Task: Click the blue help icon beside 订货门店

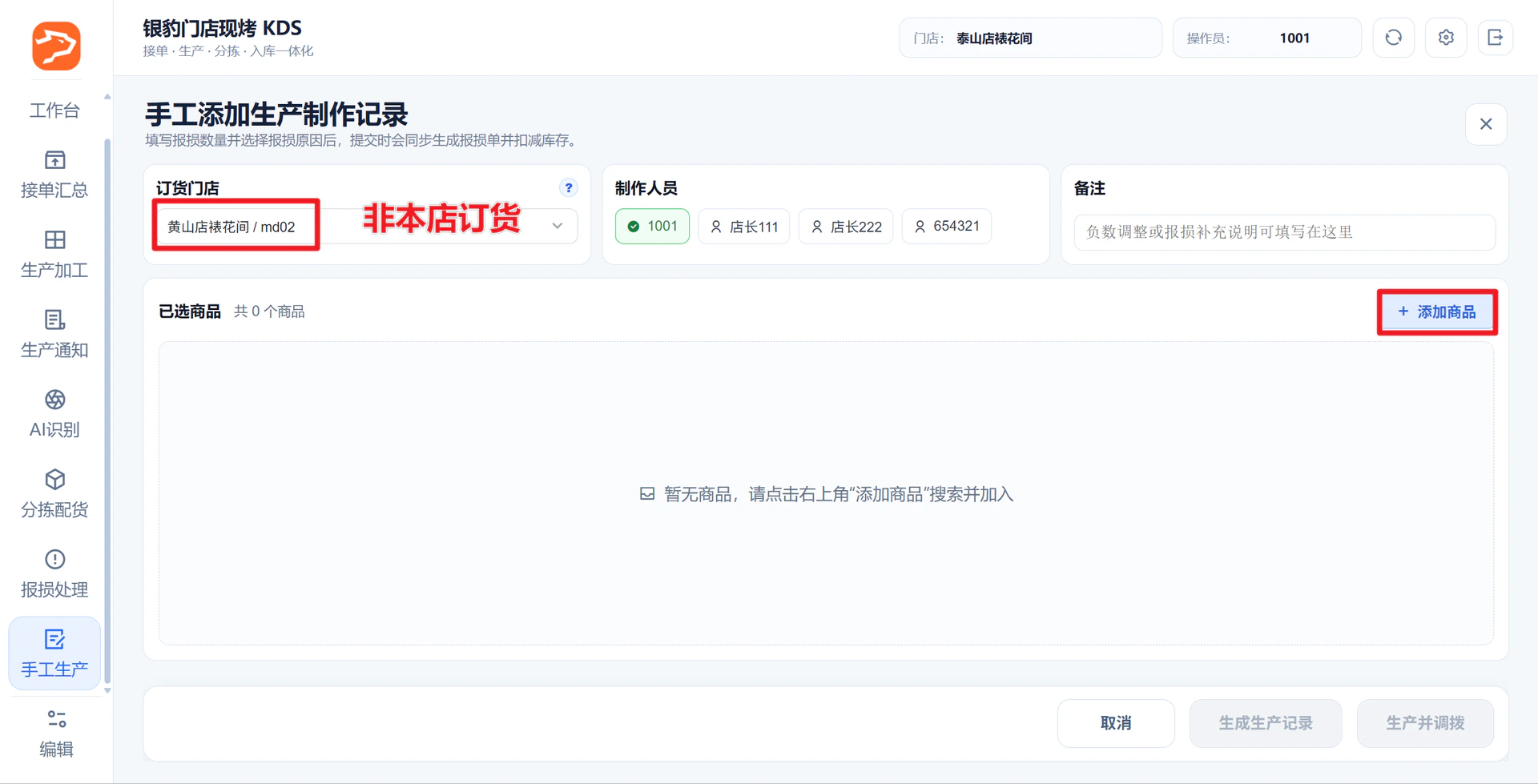Action: point(568,187)
